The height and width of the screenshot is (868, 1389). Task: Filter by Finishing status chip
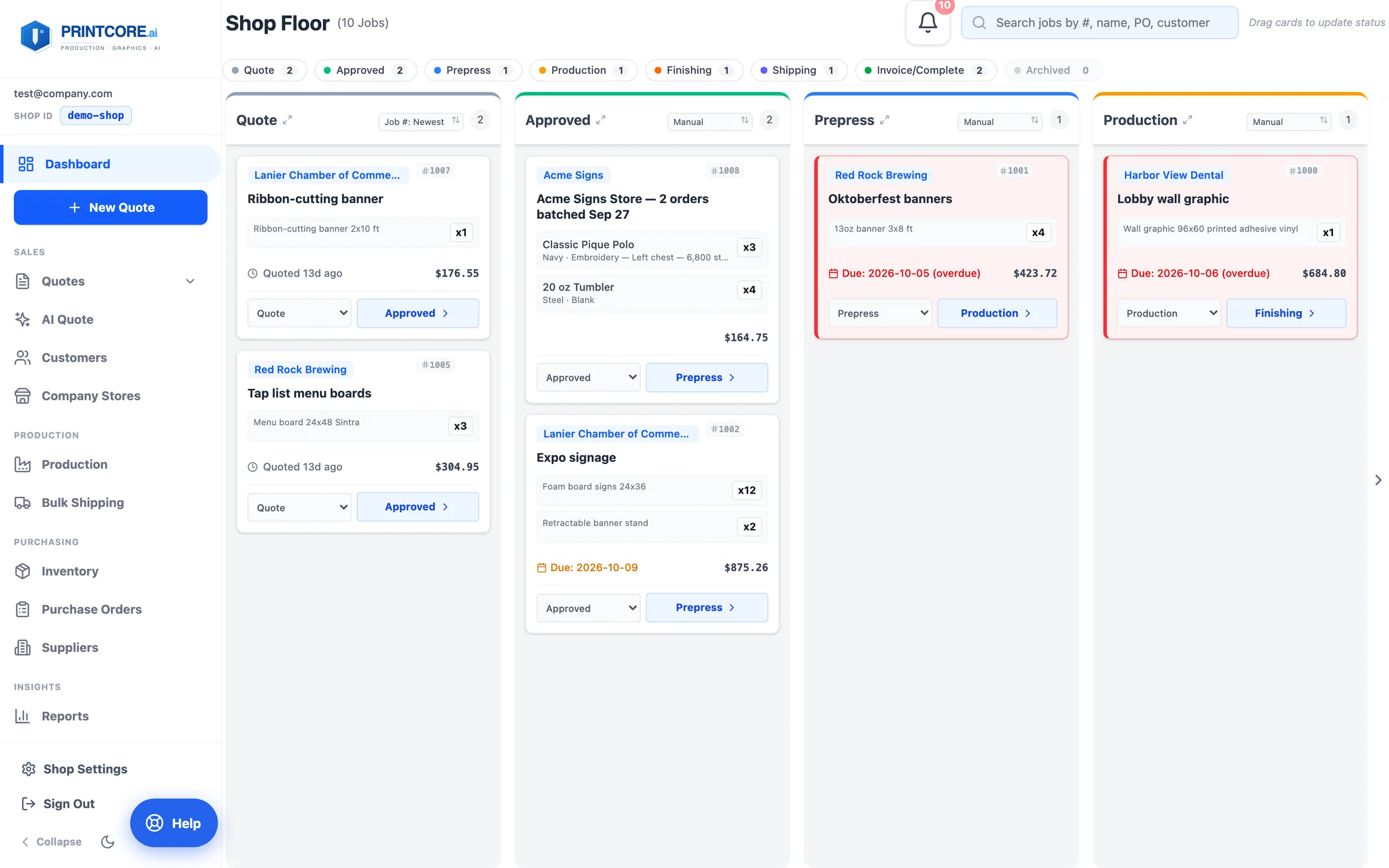coord(694,70)
